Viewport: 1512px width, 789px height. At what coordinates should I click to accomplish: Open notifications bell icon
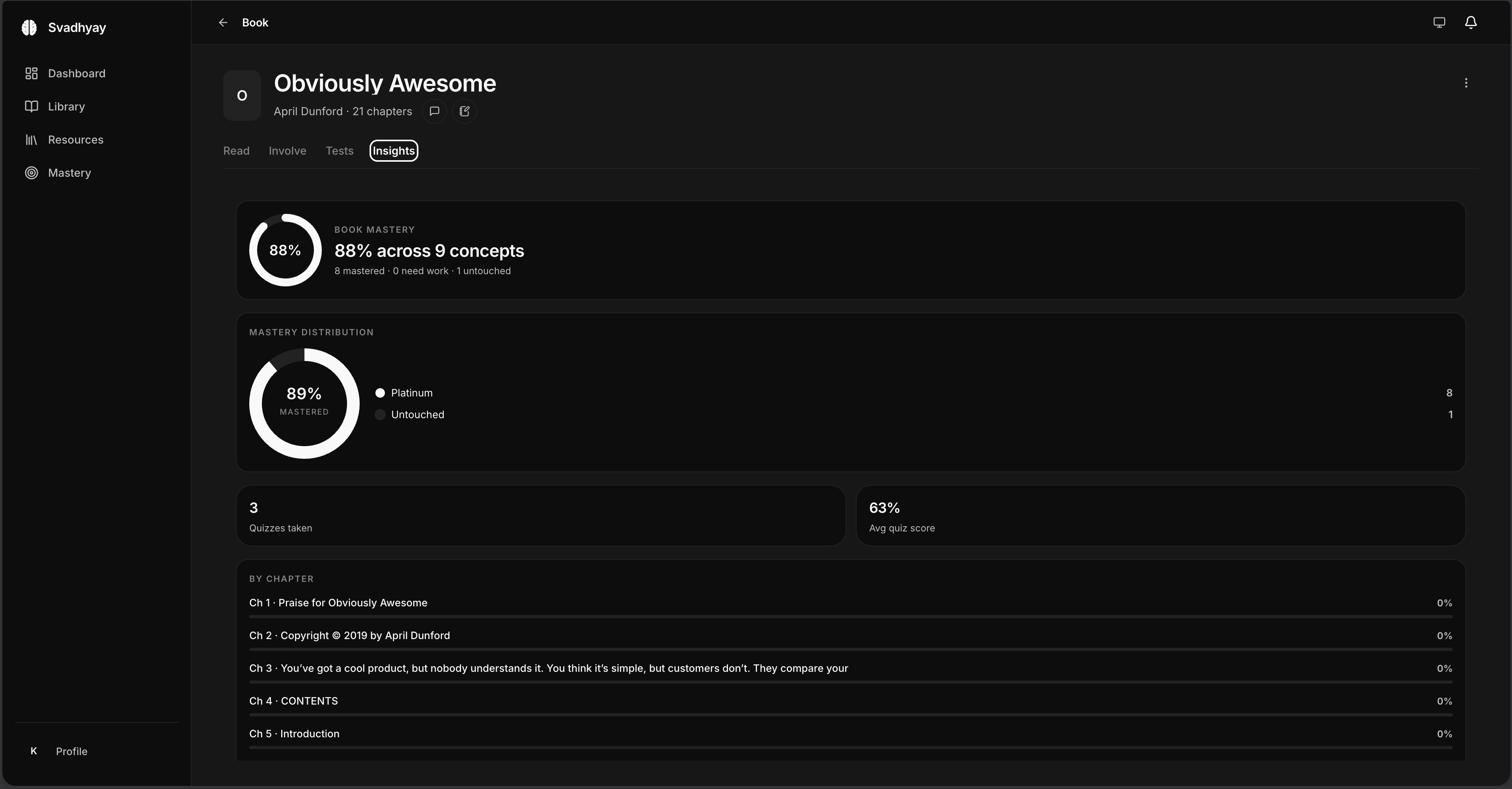[1471, 22]
